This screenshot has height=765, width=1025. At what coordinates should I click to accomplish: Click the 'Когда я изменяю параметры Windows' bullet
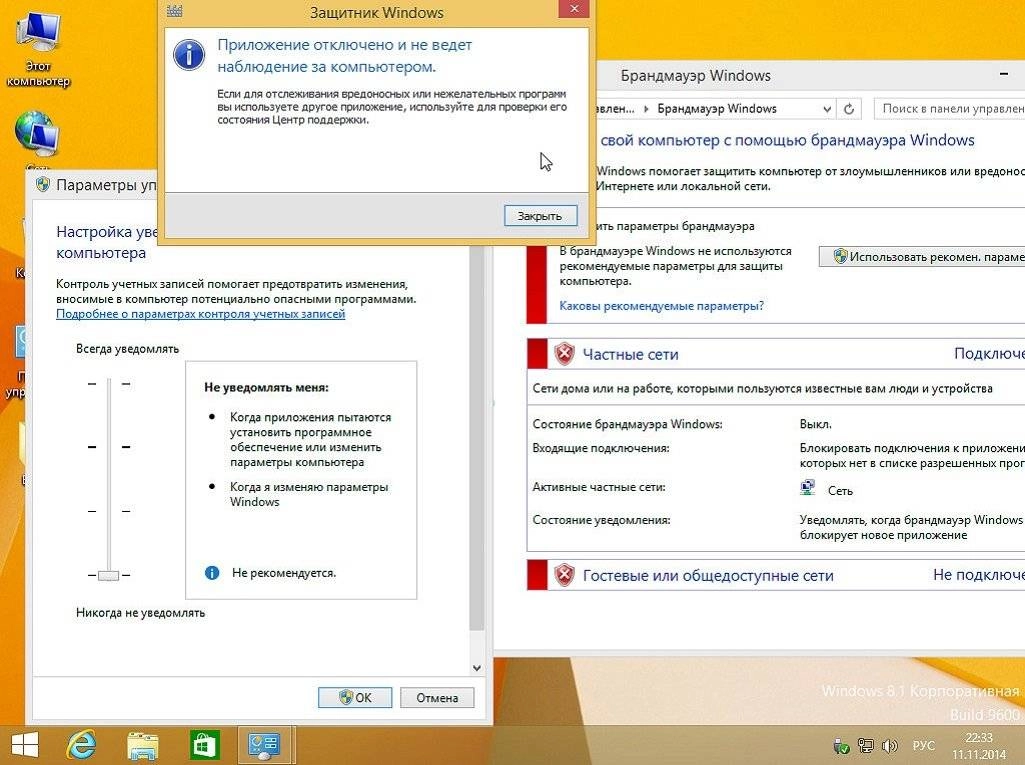(x=309, y=494)
